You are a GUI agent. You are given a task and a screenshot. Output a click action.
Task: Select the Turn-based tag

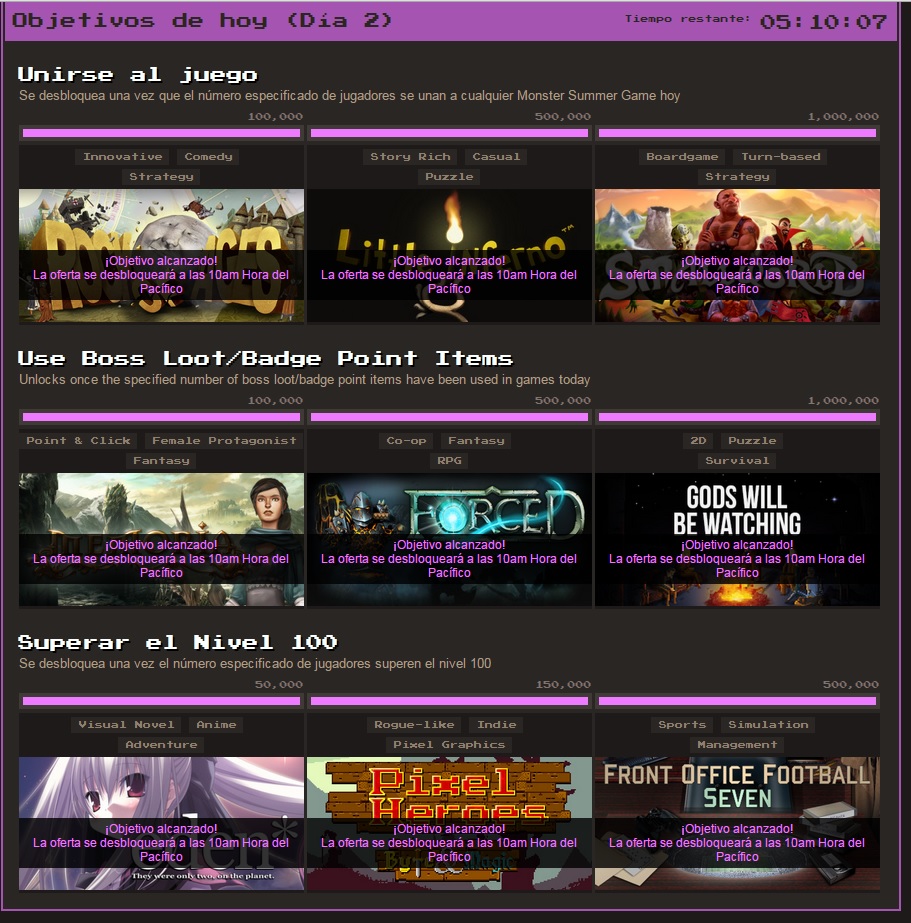[x=780, y=157]
